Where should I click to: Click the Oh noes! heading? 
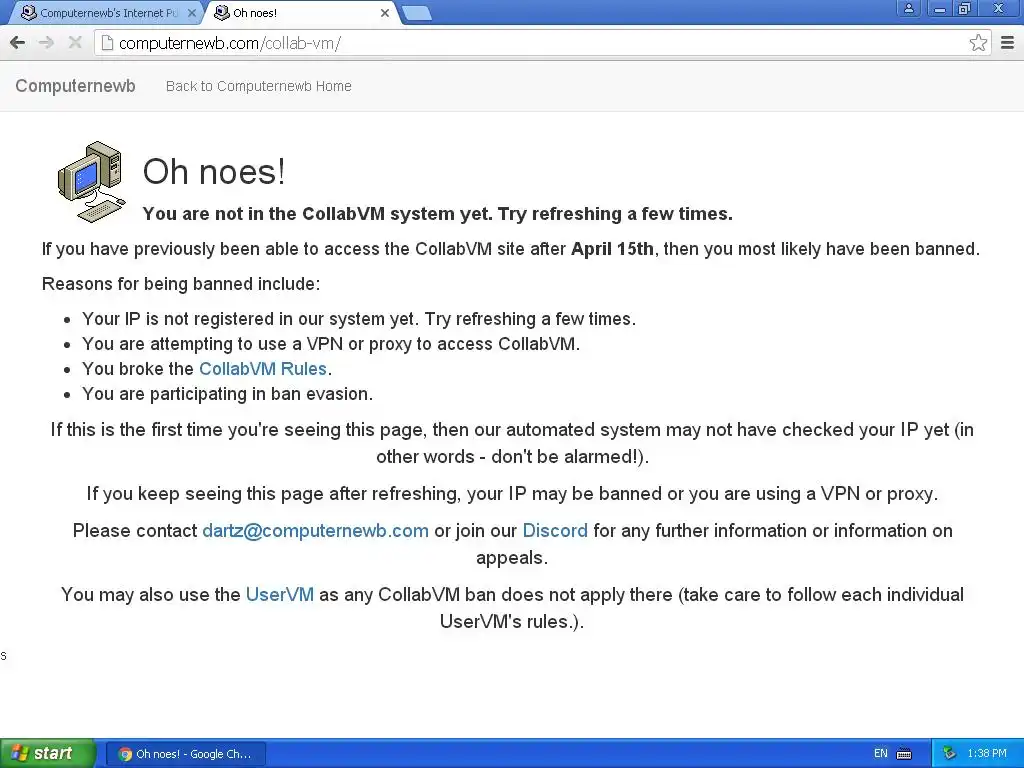pyautogui.click(x=214, y=172)
